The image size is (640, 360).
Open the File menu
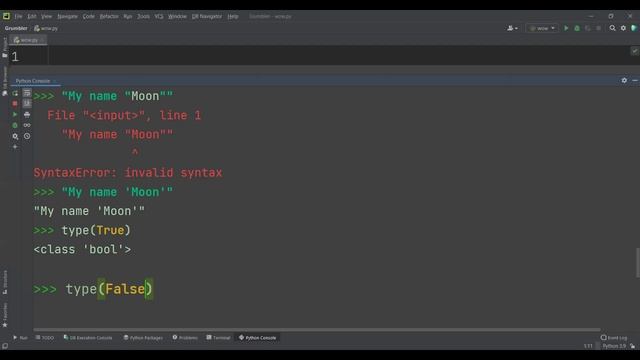[18, 16]
